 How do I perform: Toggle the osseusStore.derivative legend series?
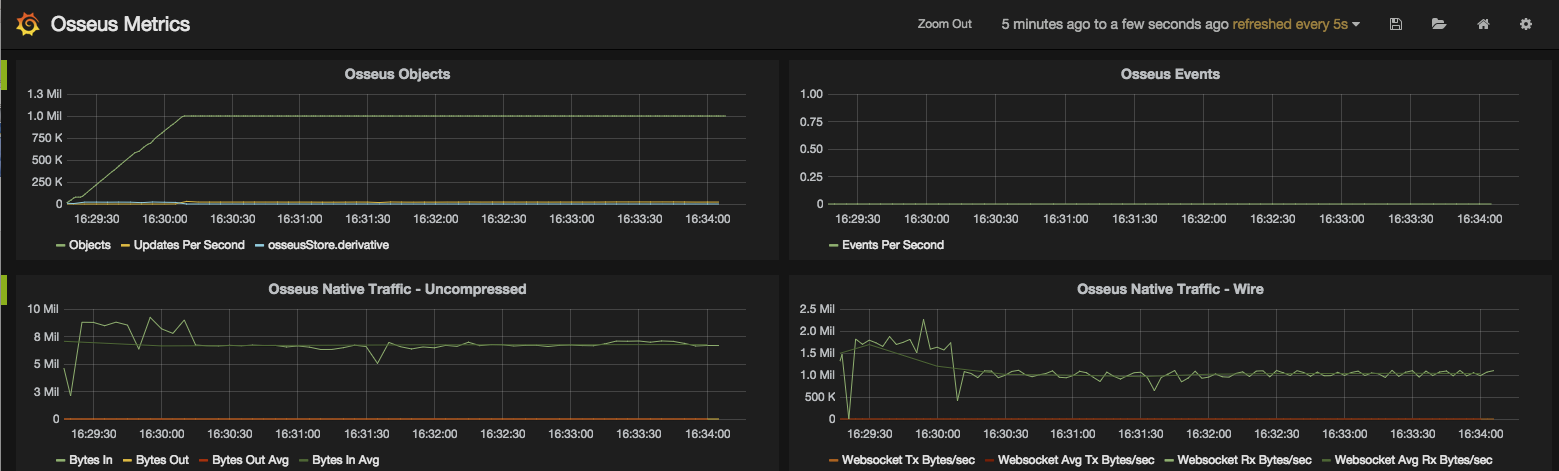click(x=329, y=245)
